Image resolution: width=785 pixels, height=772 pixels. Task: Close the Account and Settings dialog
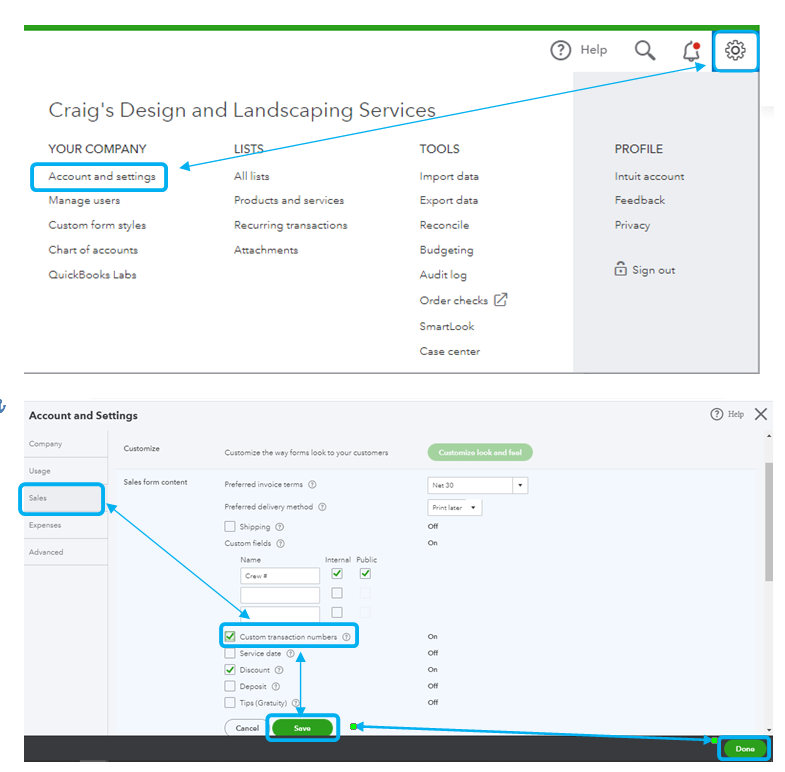(x=760, y=415)
